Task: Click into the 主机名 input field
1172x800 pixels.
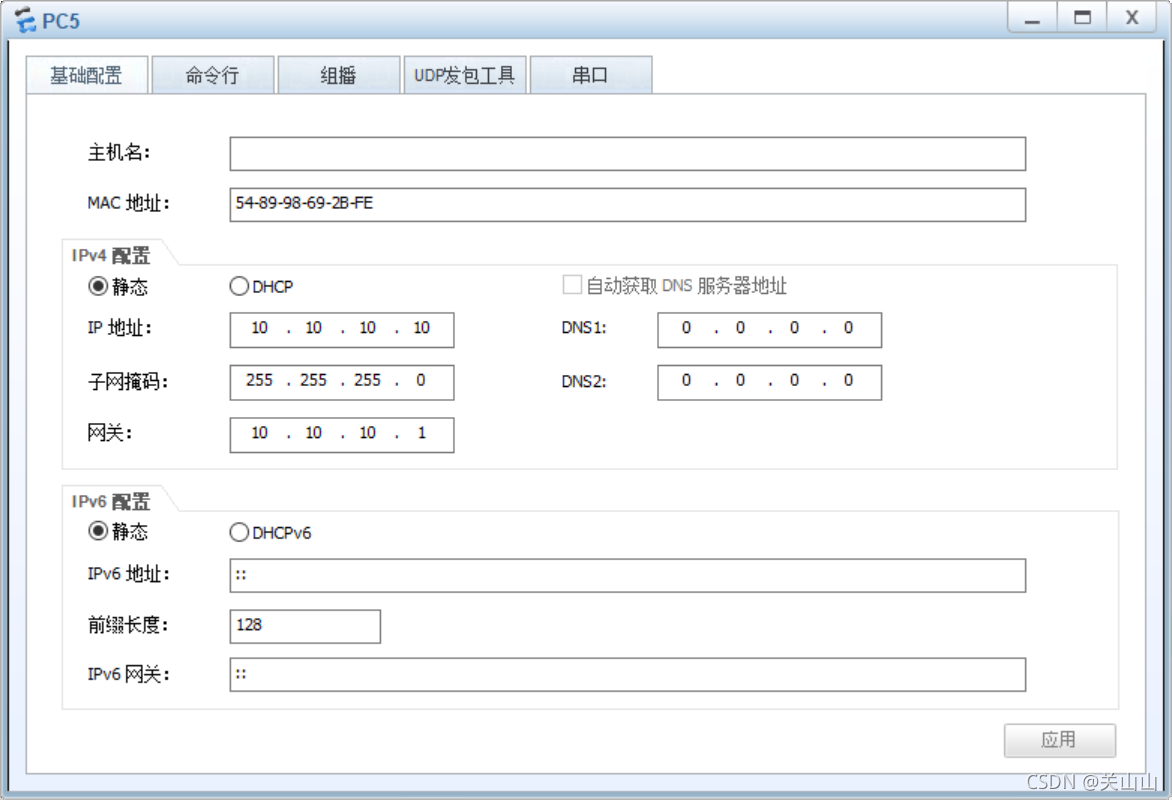Action: point(628,153)
